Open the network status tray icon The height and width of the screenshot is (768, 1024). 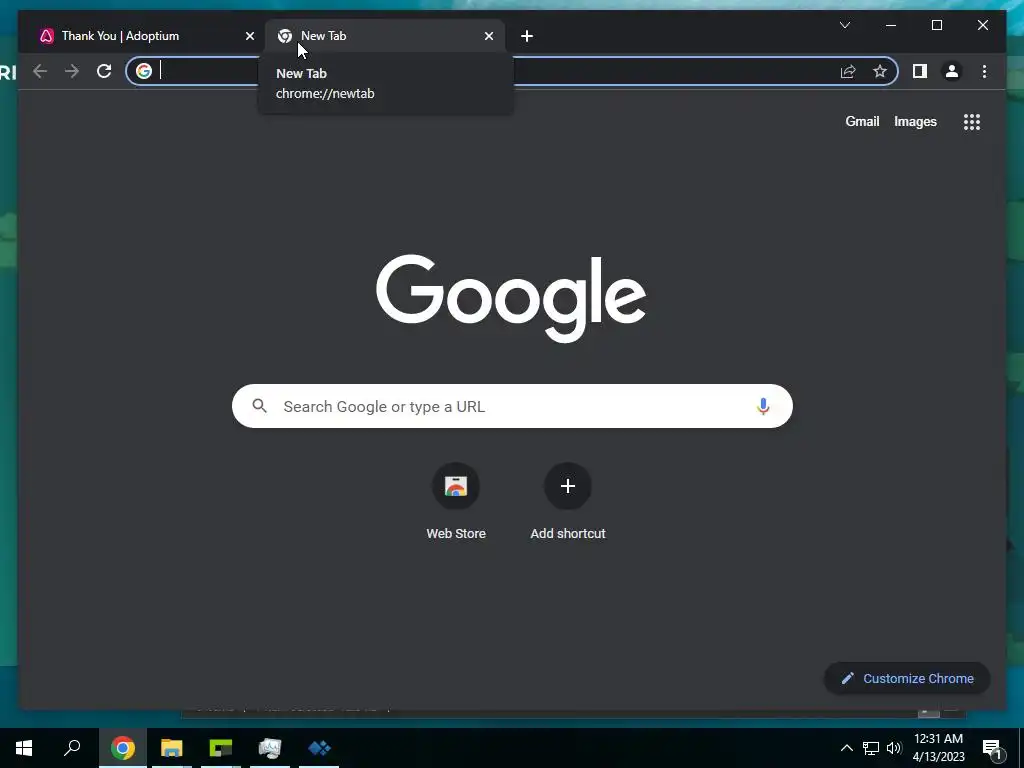click(871, 748)
